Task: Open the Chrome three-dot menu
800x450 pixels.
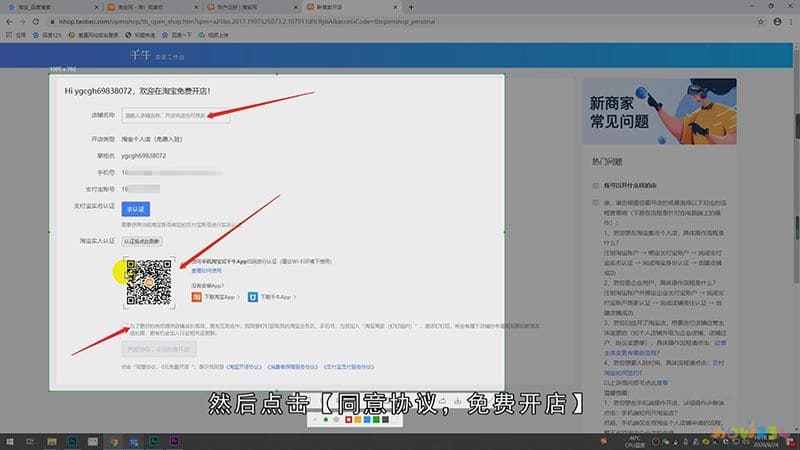Action: (791, 21)
